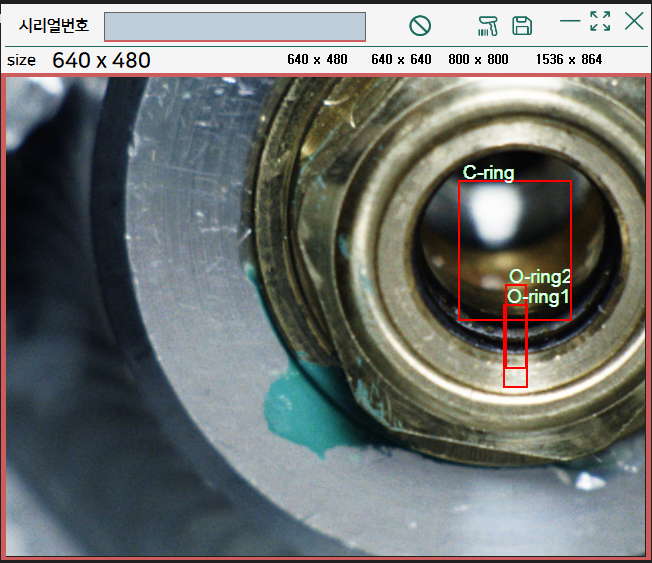Click the camera inspection image view
652x563 pixels.
[326, 316]
